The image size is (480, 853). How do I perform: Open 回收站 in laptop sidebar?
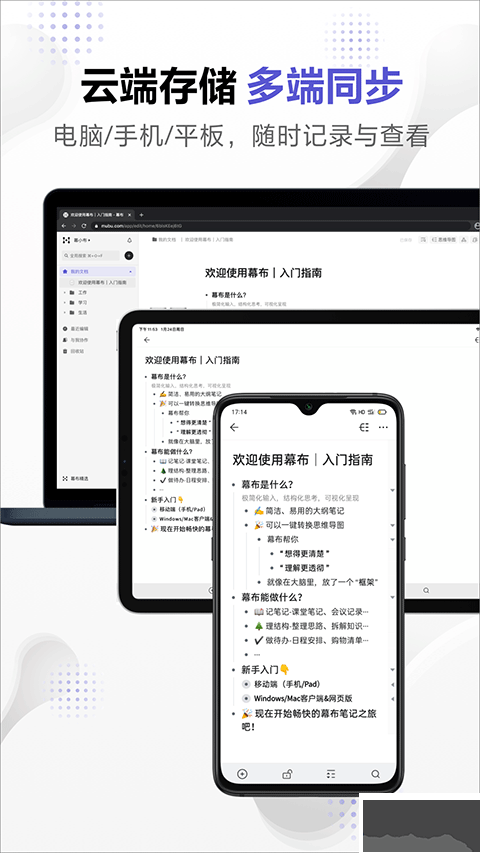tap(73, 351)
